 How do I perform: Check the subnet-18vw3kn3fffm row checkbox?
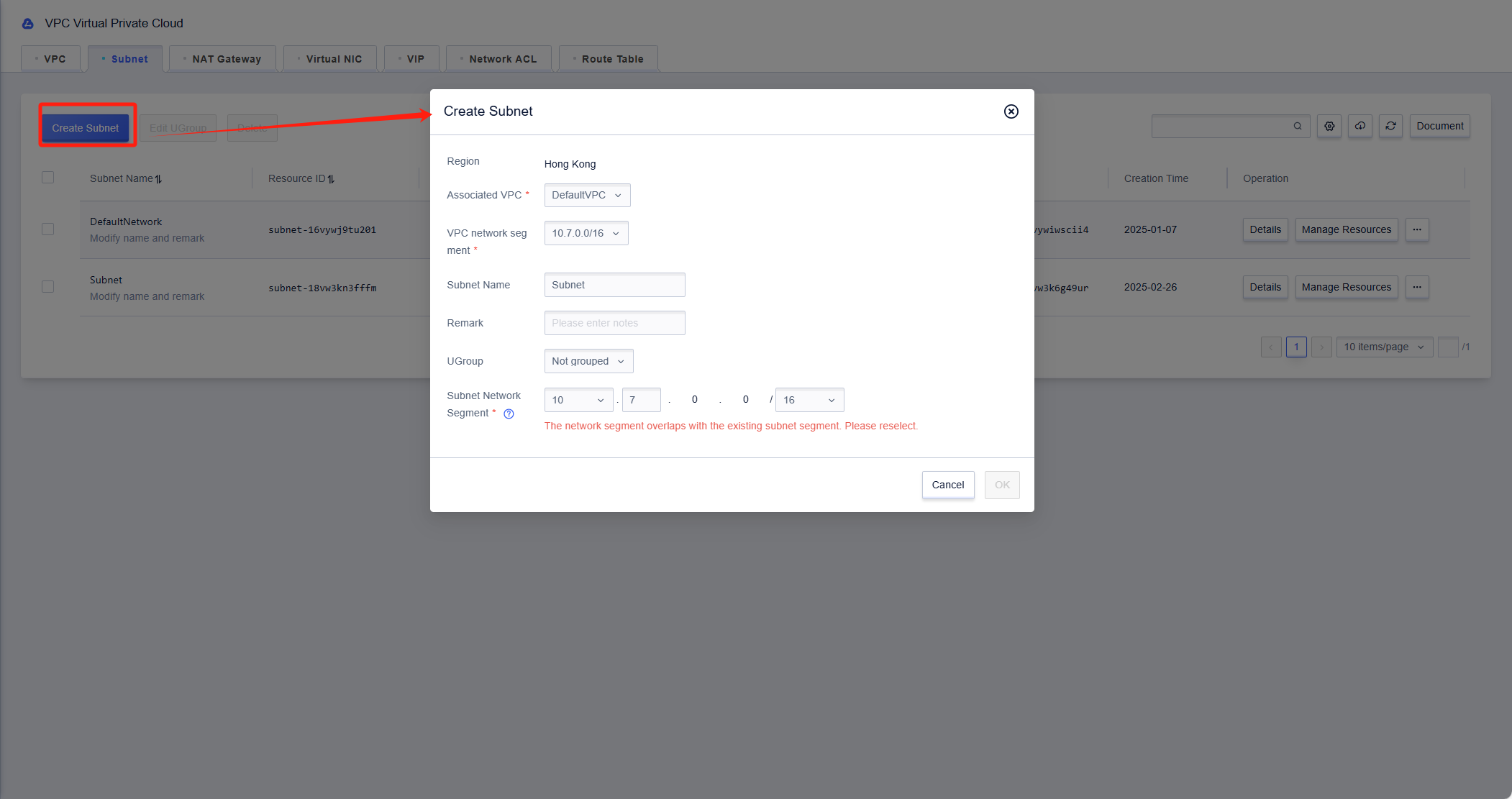click(x=48, y=287)
